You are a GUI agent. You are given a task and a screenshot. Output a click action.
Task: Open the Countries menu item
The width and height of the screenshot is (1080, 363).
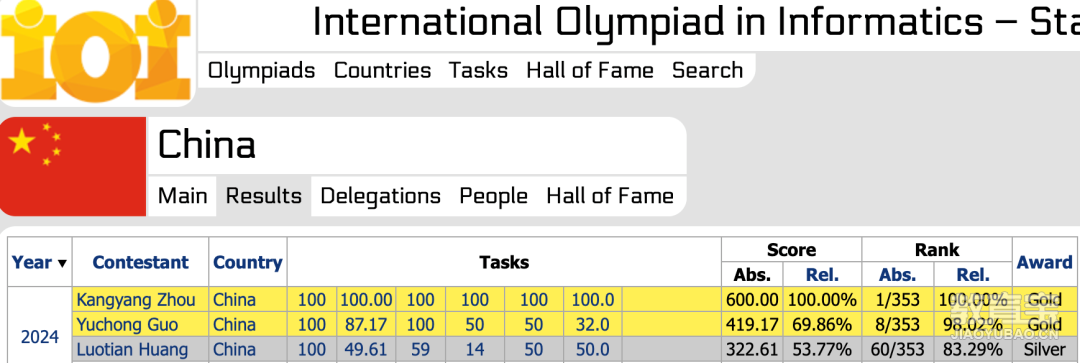click(x=382, y=70)
